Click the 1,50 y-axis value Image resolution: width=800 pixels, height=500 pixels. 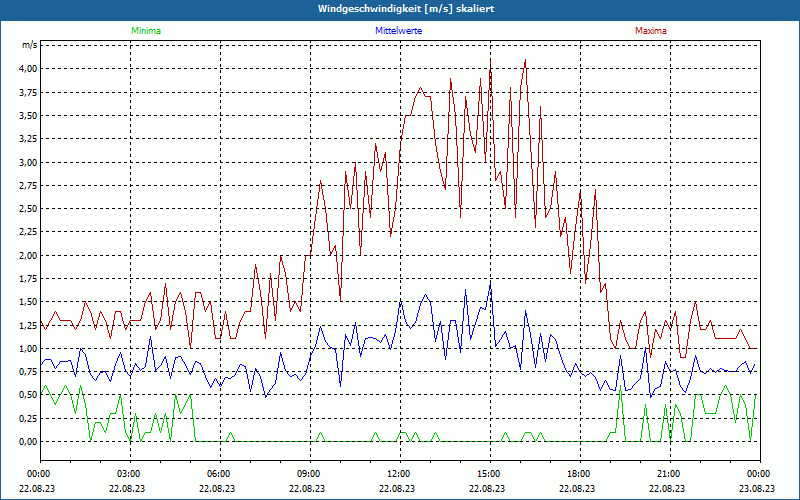pos(29,302)
